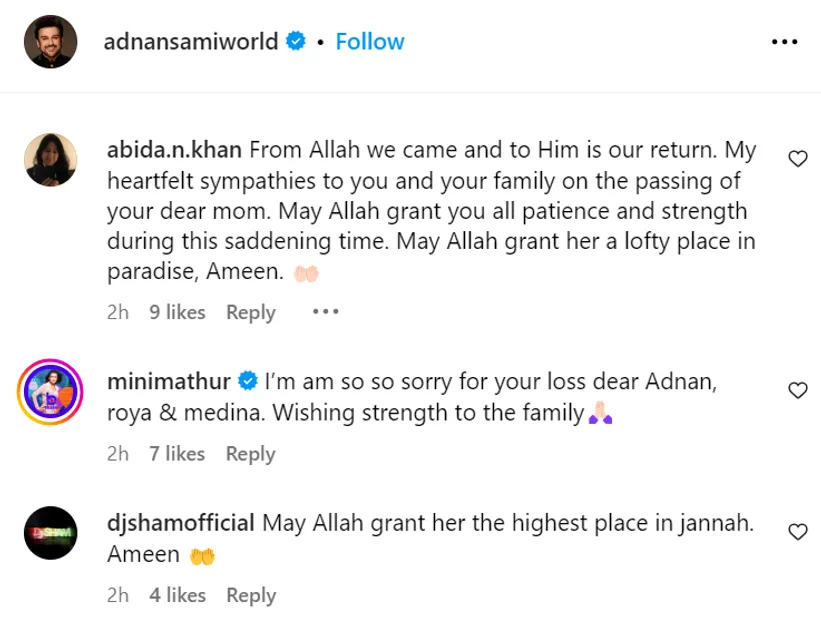Open post options three-dot menu
Viewport: 821px width, 617px height.
[x=785, y=42]
